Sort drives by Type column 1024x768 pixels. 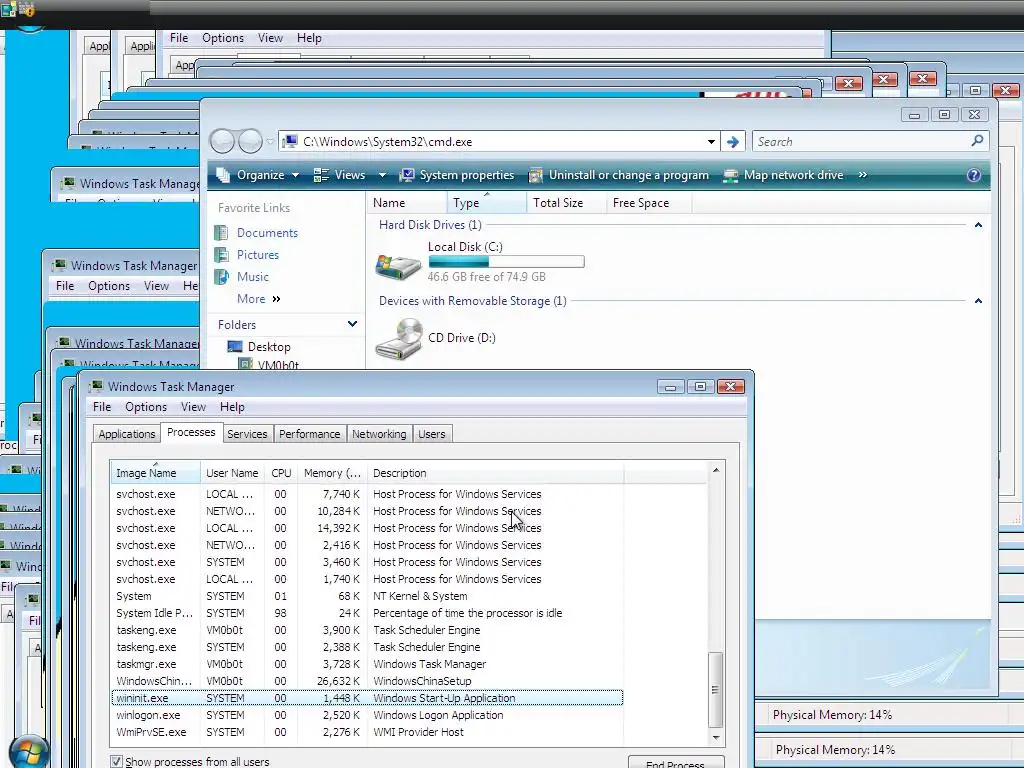[487, 203]
